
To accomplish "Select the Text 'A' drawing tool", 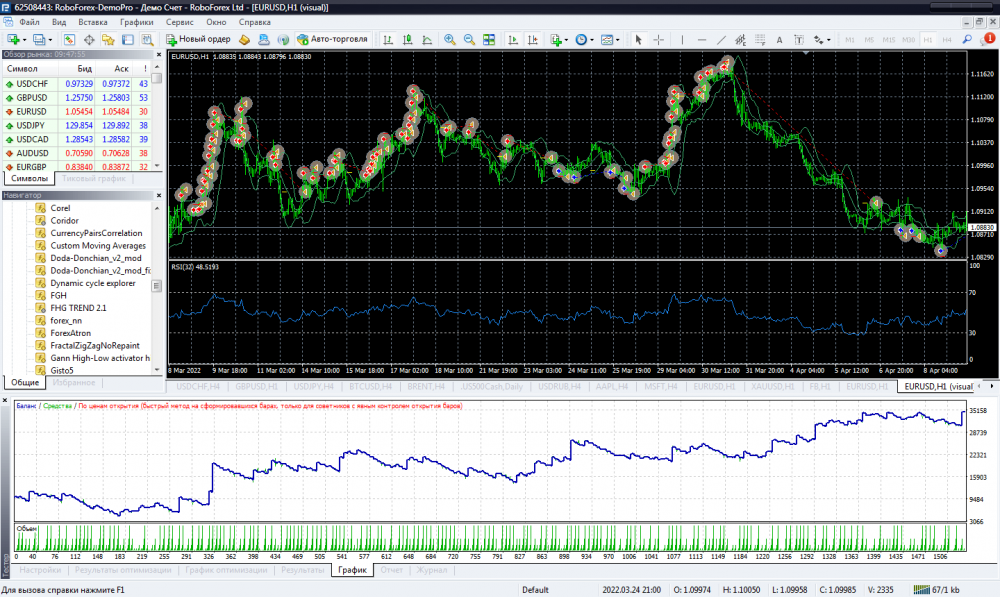I will [x=779, y=40].
